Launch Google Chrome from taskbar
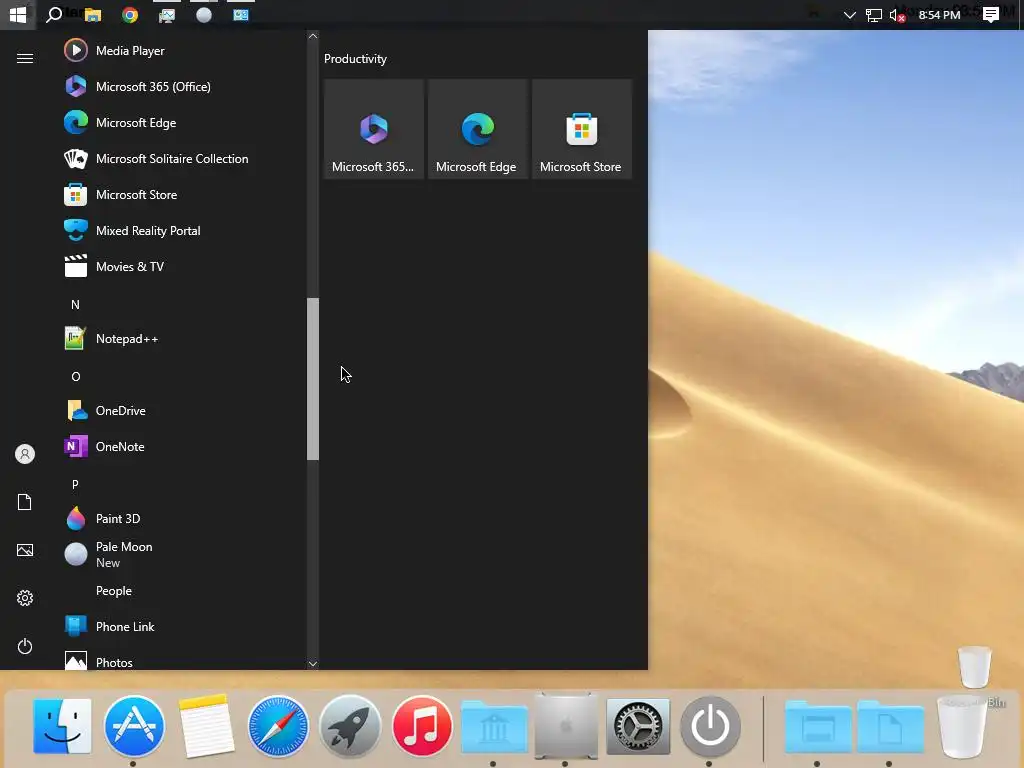The height and width of the screenshot is (768, 1024). [130, 14]
